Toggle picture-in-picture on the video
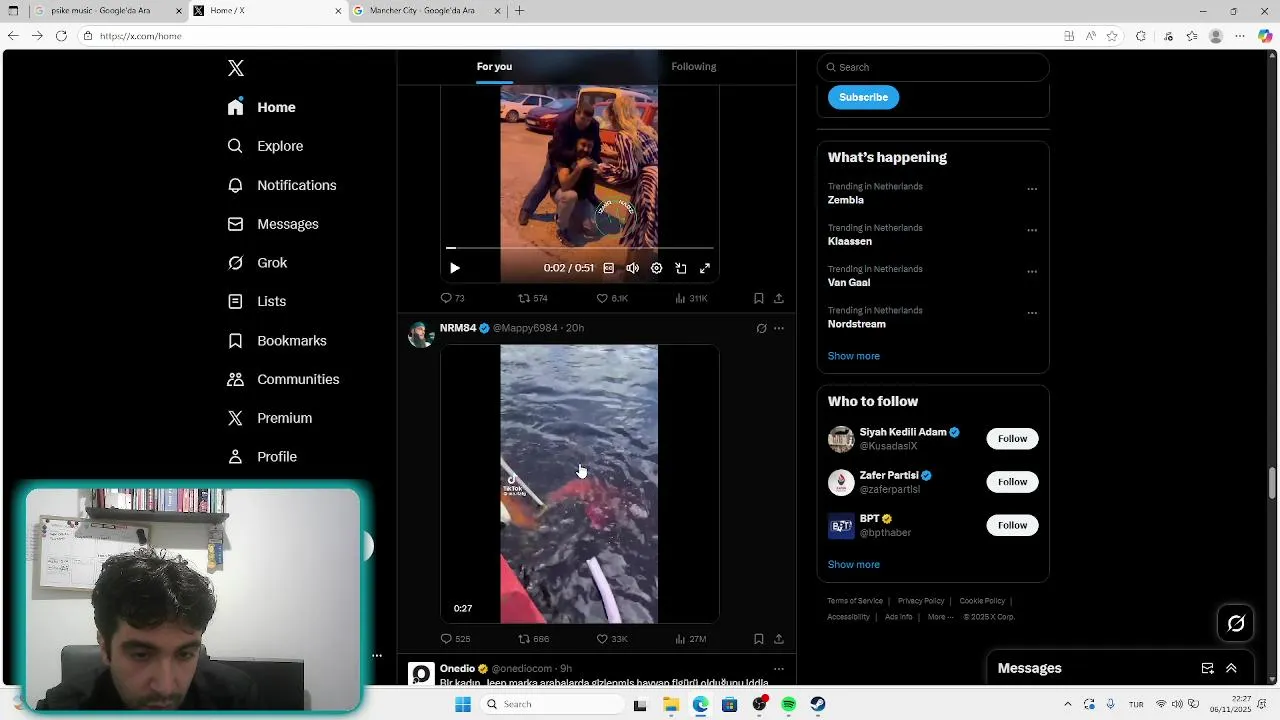The height and width of the screenshot is (720, 1280). pos(681,268)
